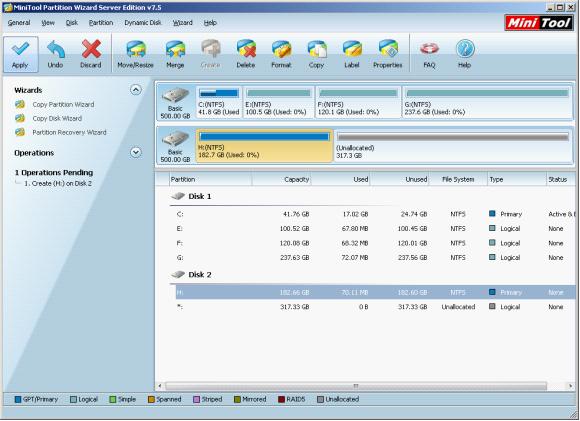This screenshot has width=580, height=421.
Task: Click the Copy Partition Wizard icon
Action: pos(20,104)
